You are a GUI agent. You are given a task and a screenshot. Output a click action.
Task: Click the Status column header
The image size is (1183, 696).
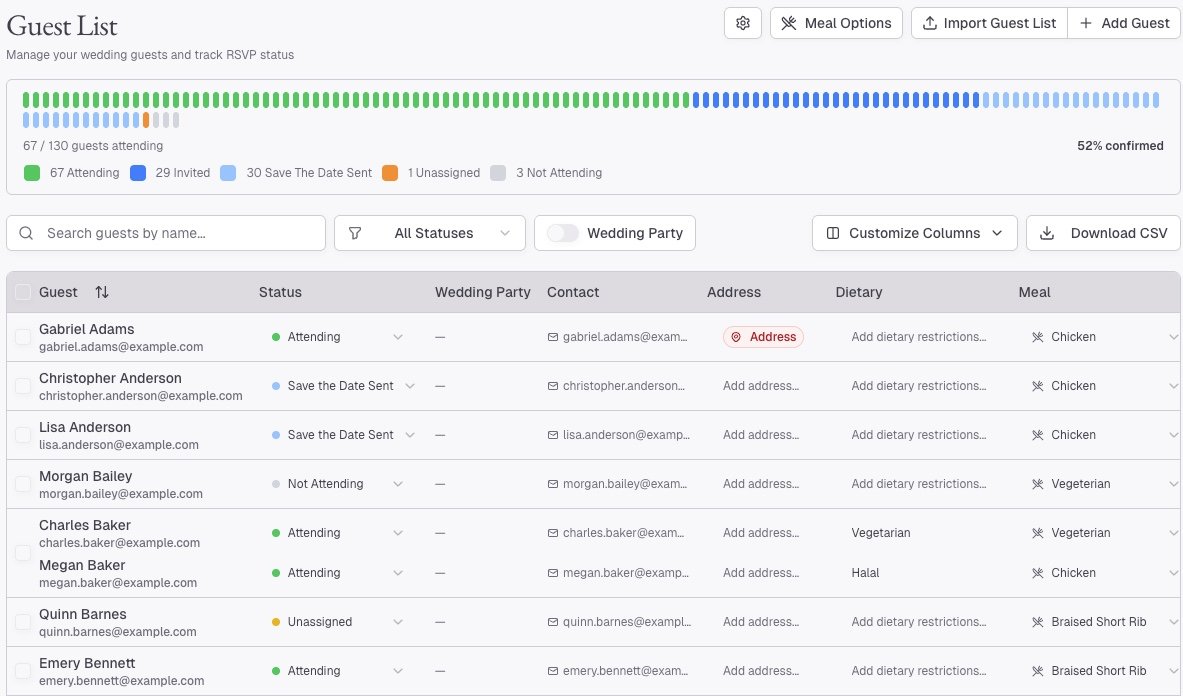(280, 293)
